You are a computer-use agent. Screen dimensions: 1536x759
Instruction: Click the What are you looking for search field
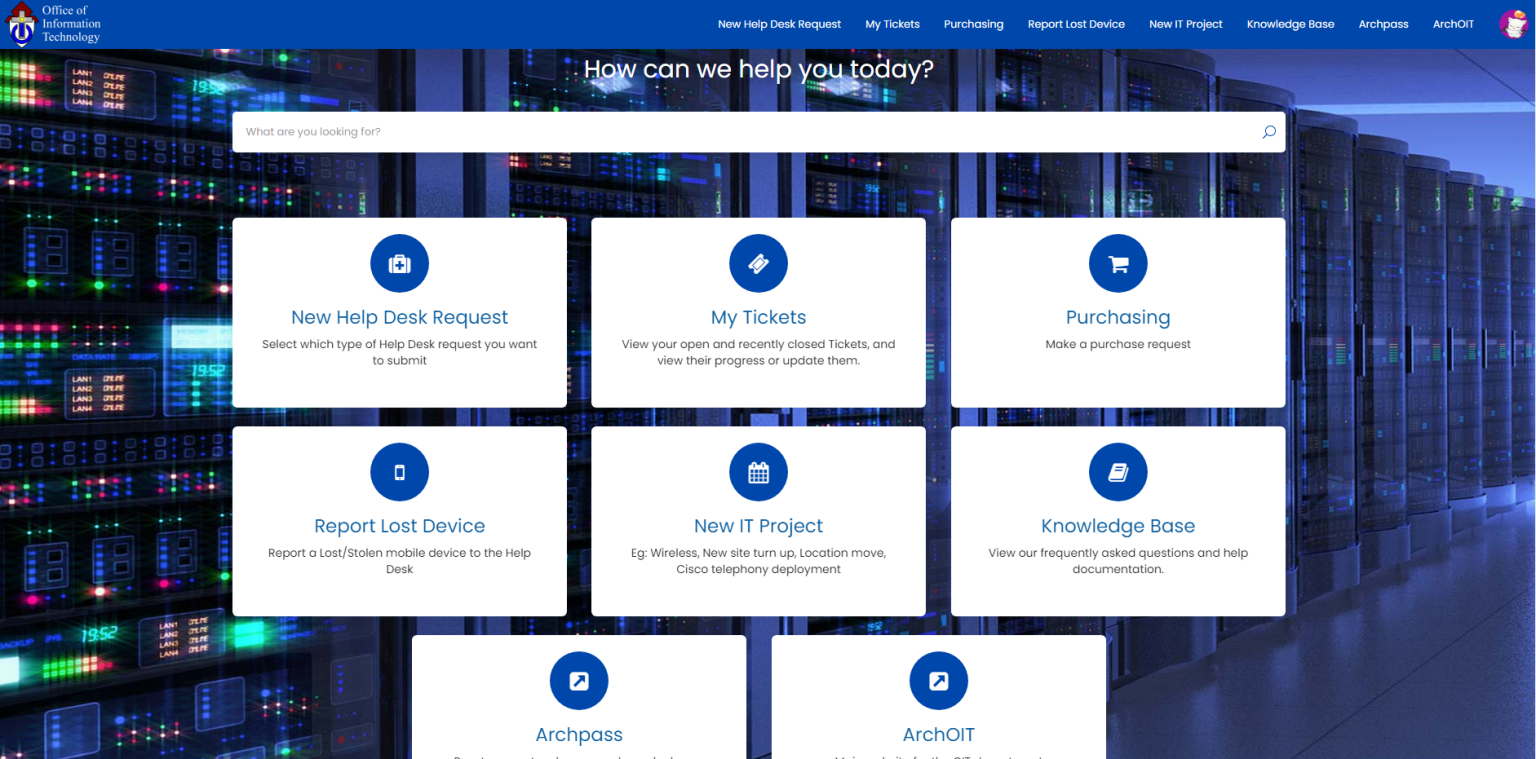coord(700,131)
